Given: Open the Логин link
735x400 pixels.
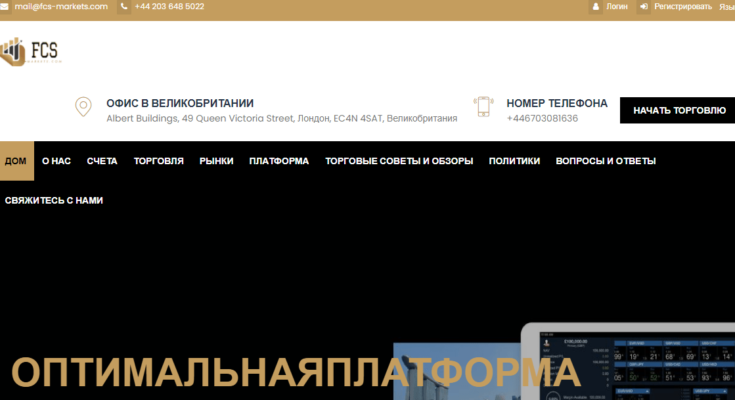Looking at the screenshot, I should pyautogui.click(x=616, y=7).
